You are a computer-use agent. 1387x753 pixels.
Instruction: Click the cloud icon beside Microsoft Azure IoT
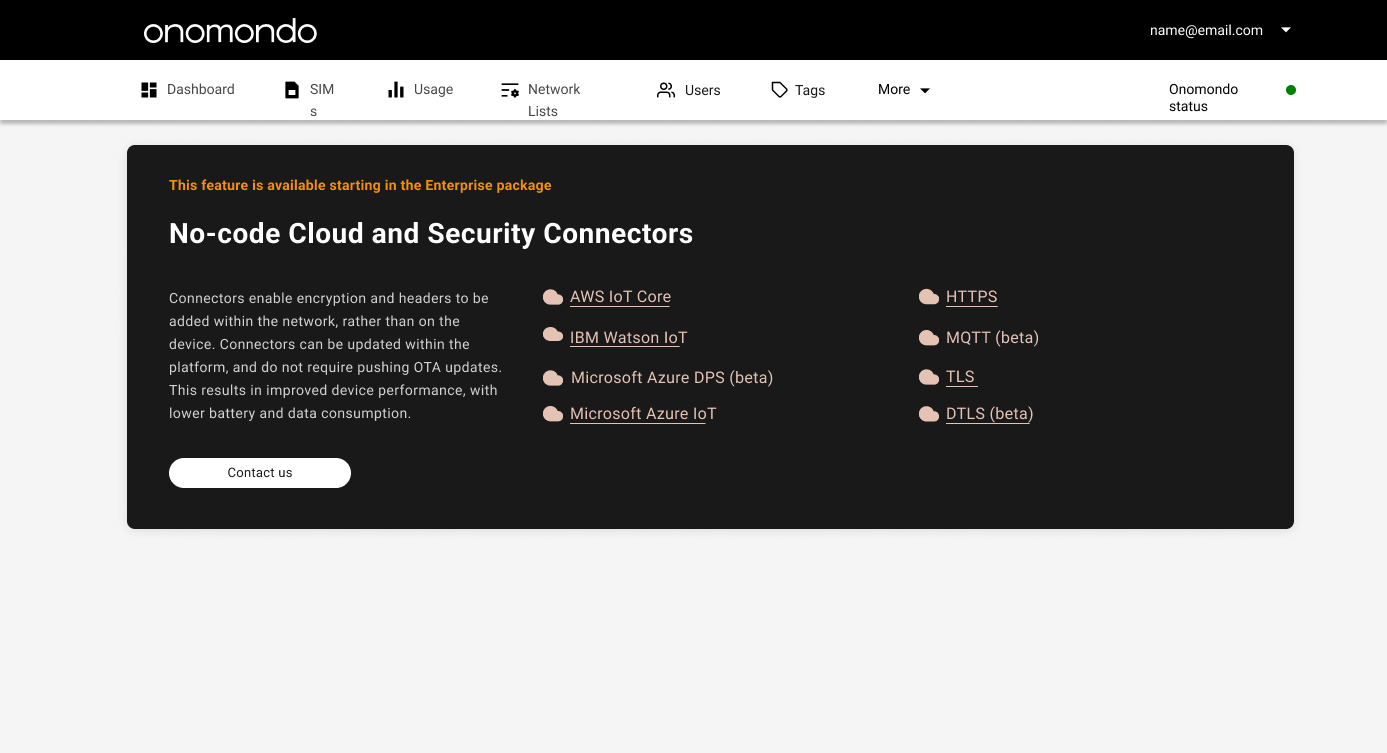pyautogui.click(x=553, y=414)
